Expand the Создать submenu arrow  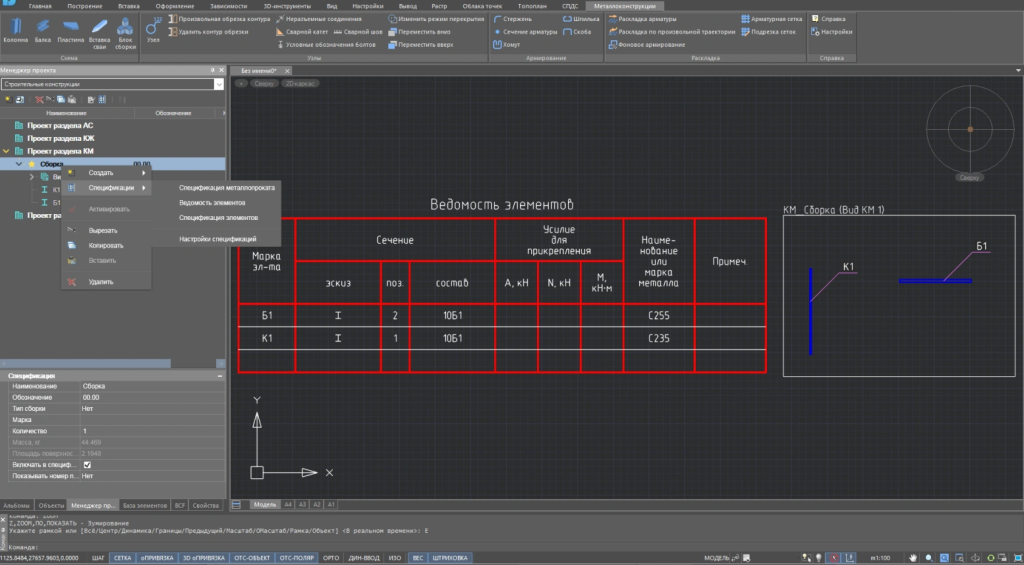(x=144, y=173)
